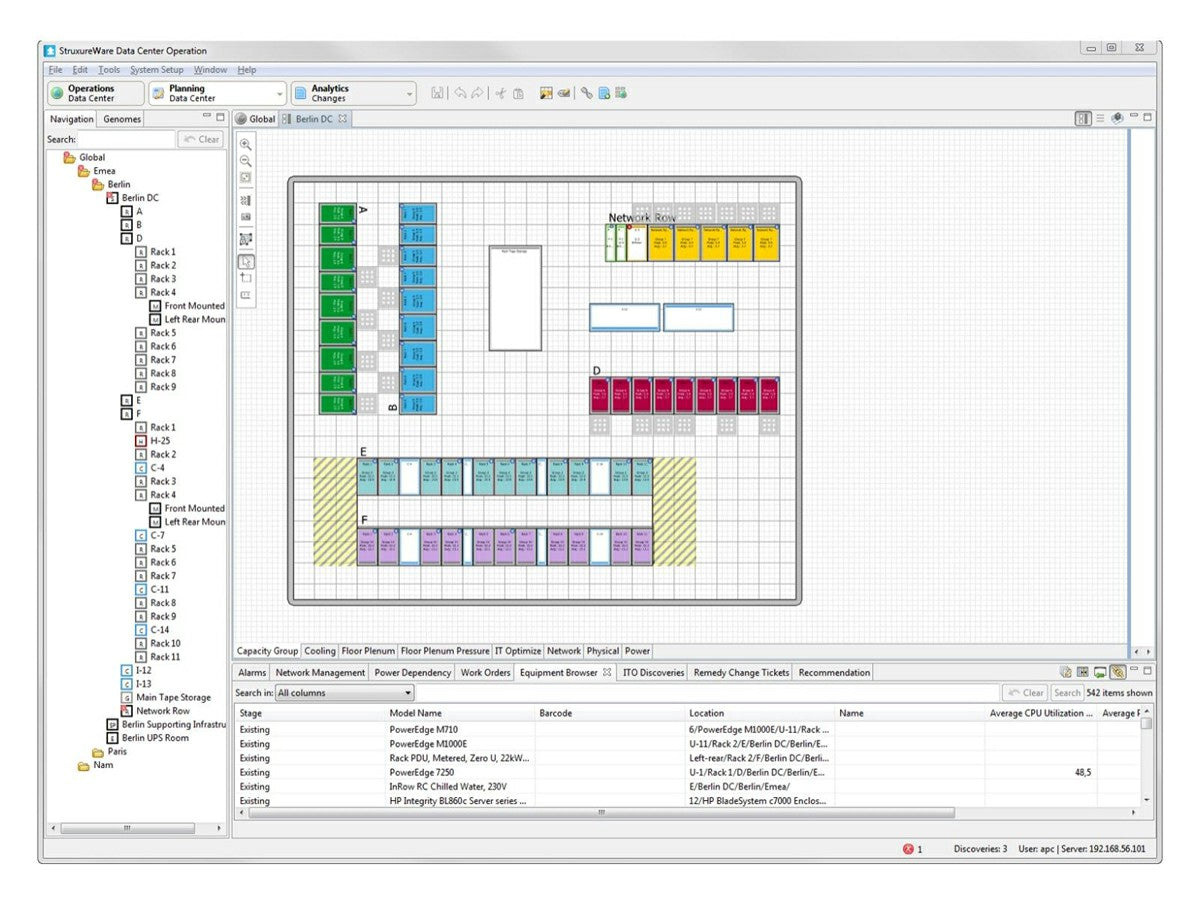The image size is (1200, 900).
Task: Click the Redo icon
Action: tap(476, 93)
